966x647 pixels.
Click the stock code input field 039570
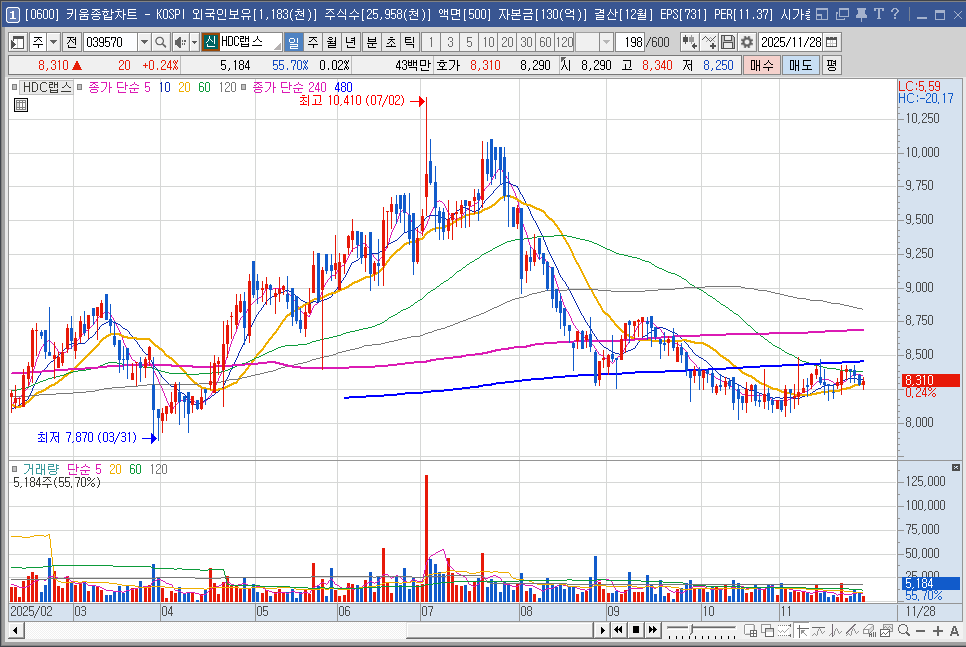pos(110,42)
